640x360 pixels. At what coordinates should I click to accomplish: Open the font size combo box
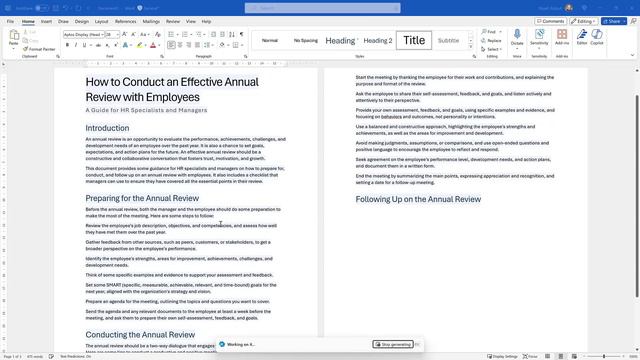(x=112, y=35)
